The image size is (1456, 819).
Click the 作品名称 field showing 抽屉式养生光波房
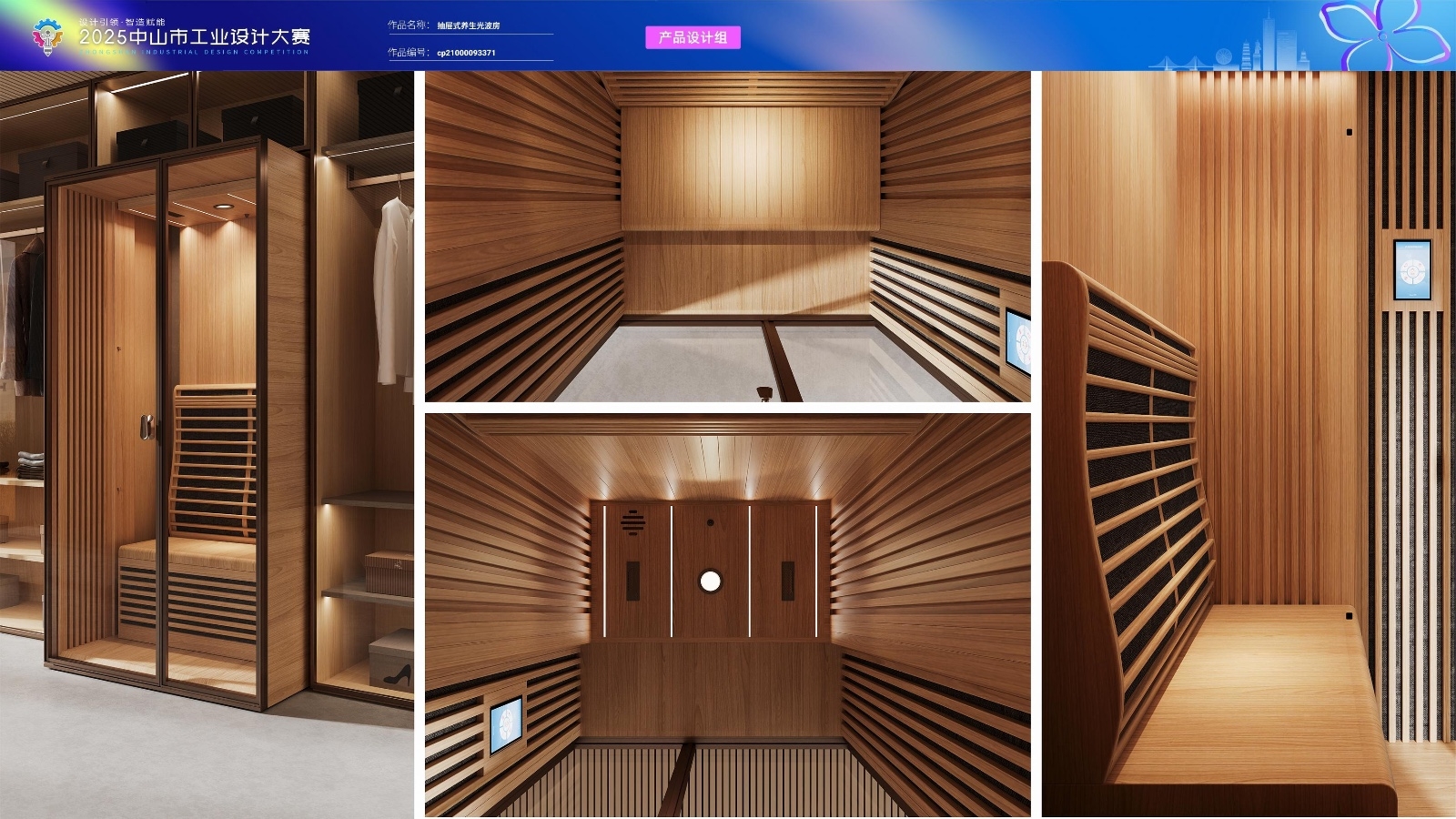[470, 25]
